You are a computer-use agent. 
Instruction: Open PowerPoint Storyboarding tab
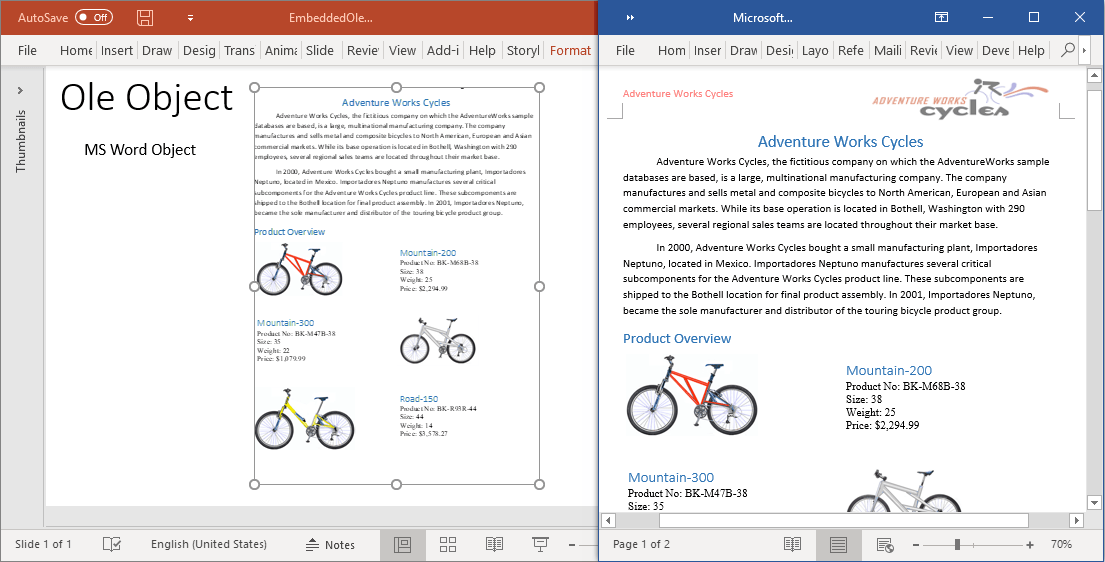[523, 50]
